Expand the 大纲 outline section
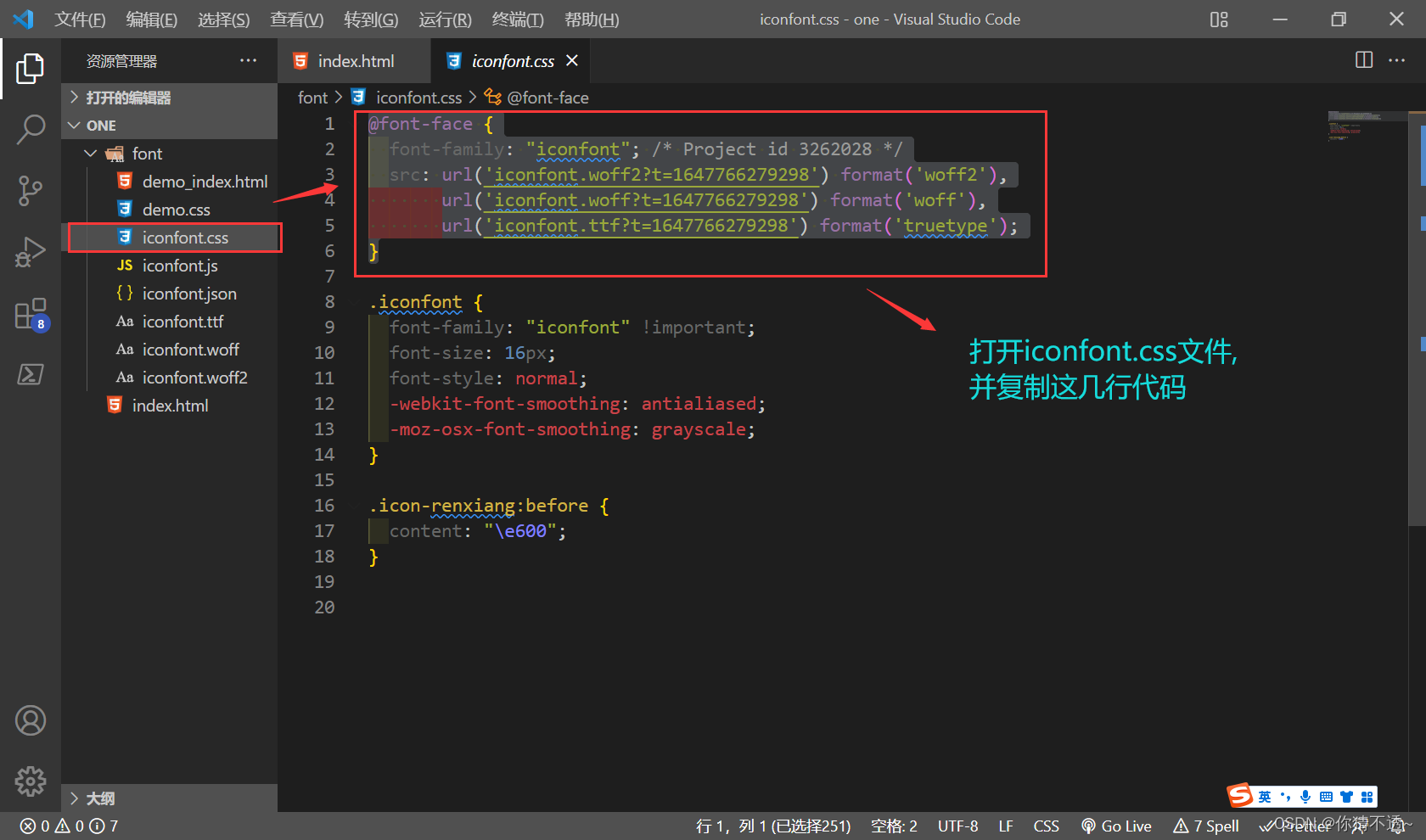 point(170,798)
